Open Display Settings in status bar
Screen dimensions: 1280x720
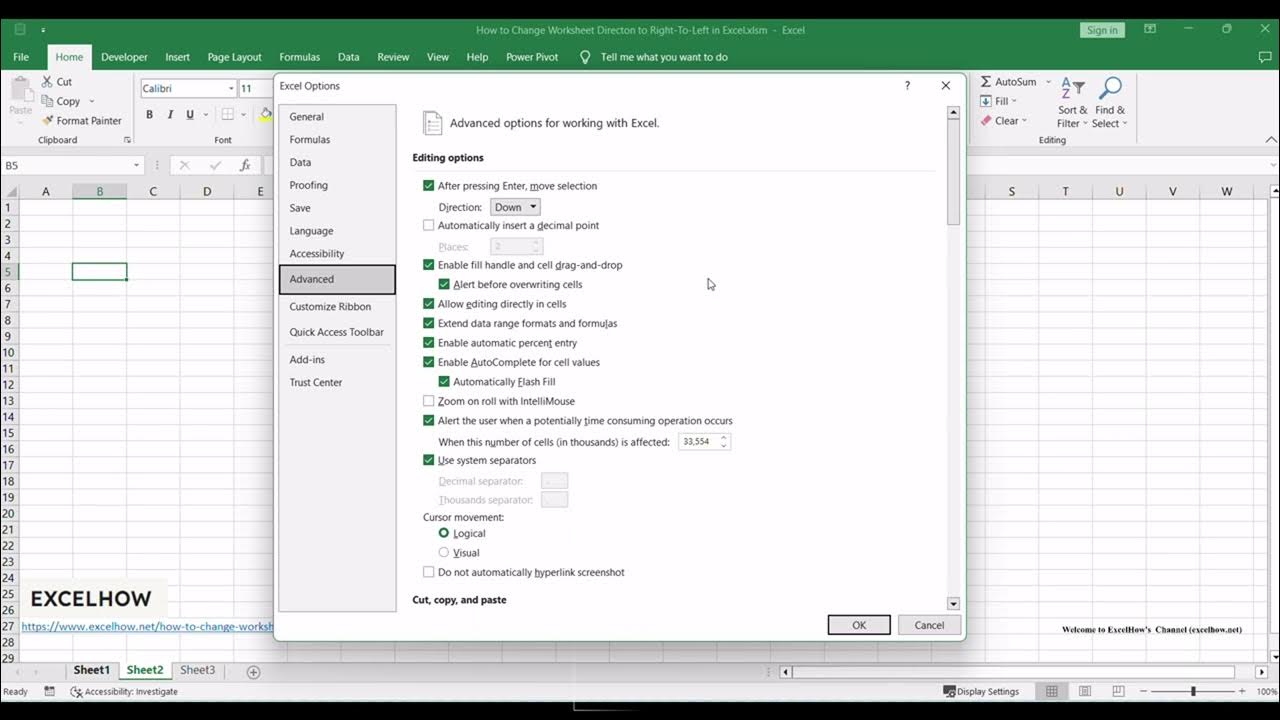[981, 691]
